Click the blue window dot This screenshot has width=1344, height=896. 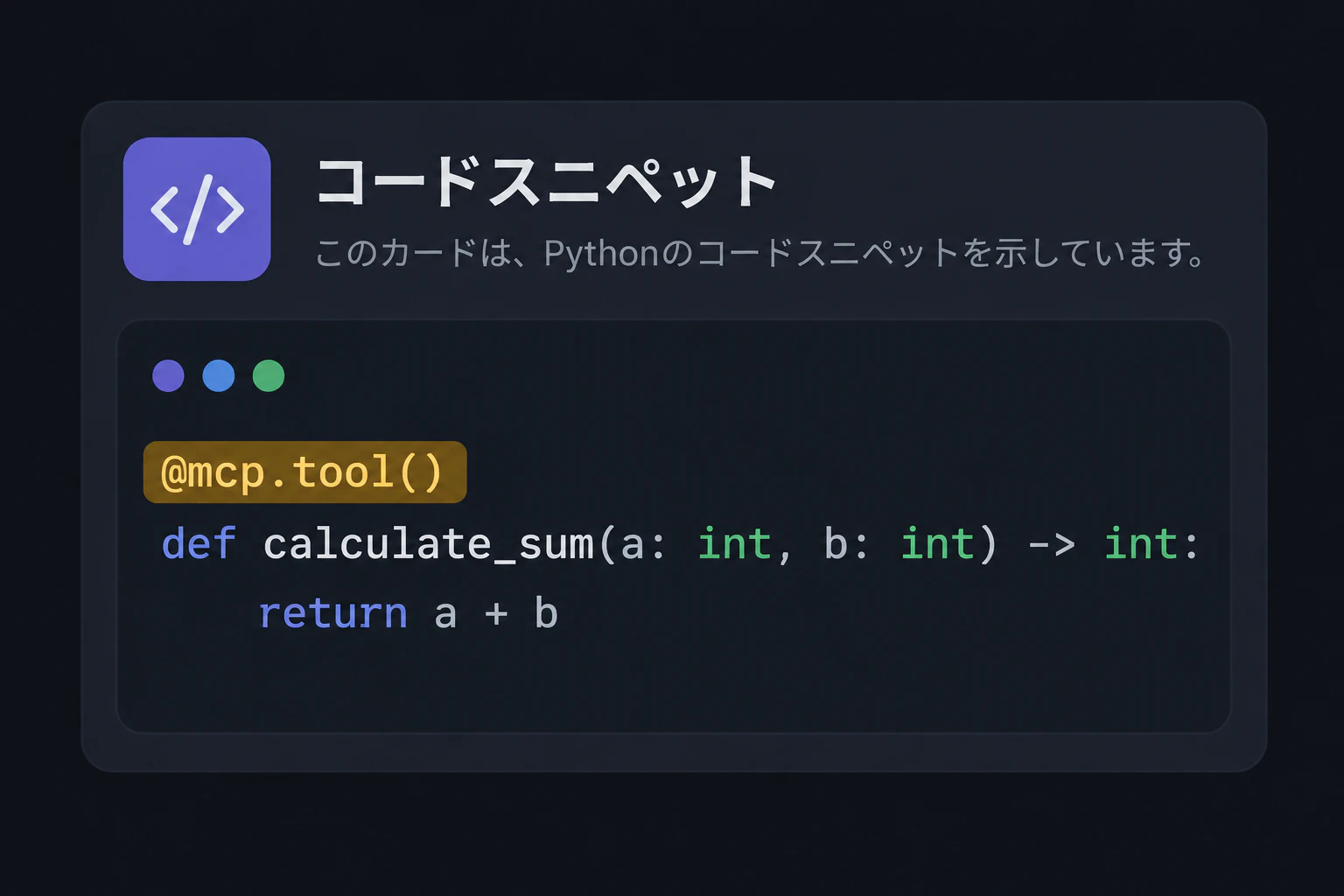click(x=219, y=376)
